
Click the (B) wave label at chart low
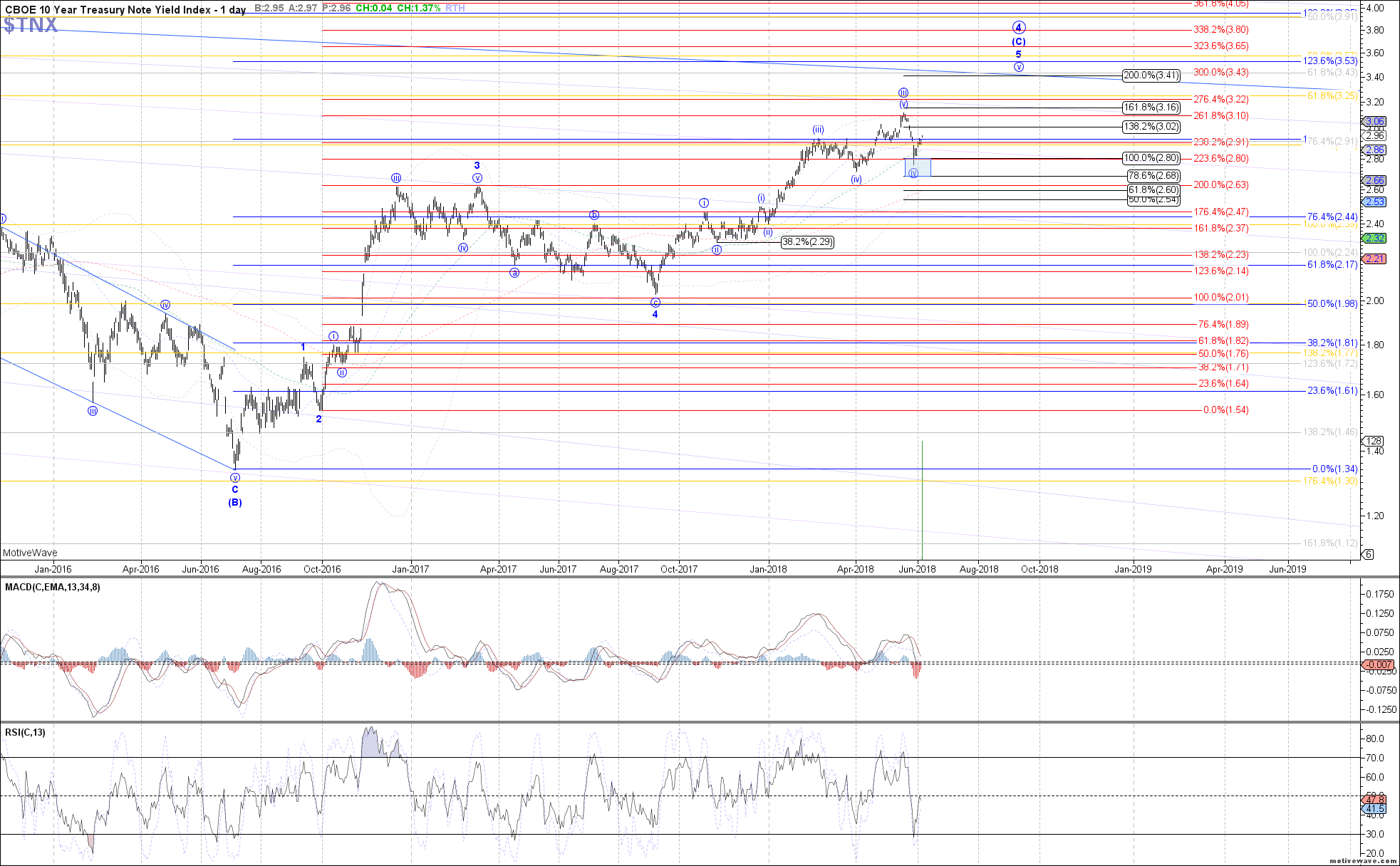pyautogui.click(x=235, y=502)
